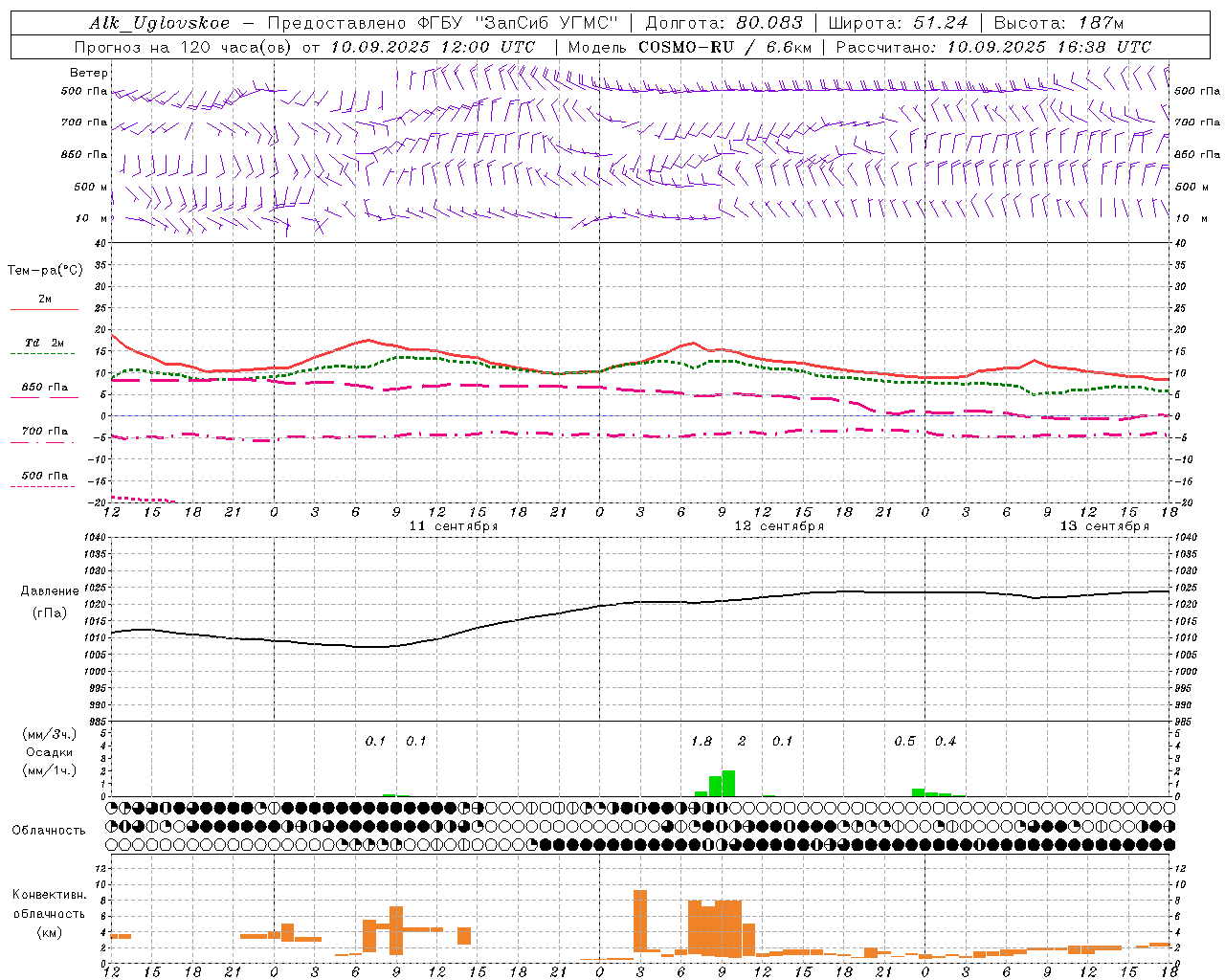Viewport: 1225px width, 980px height.
Task: Click the 'Тем-ра(°C)' temperature axis title
Action: tap(45, 271)
